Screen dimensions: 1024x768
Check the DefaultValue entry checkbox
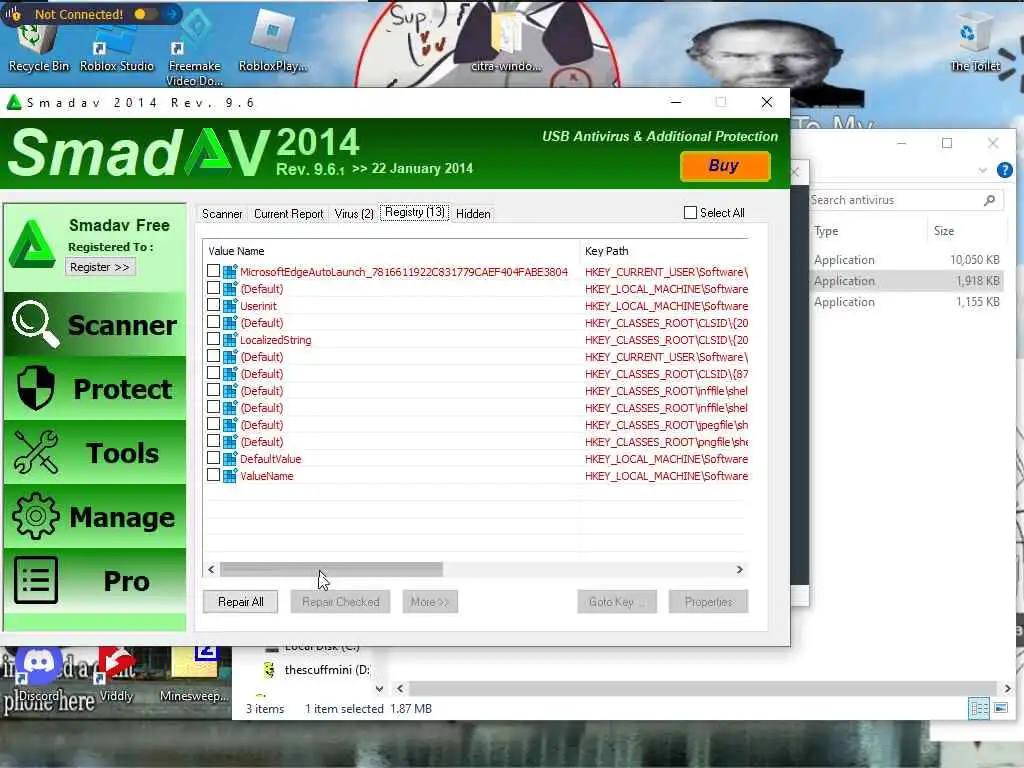(214, 457)
